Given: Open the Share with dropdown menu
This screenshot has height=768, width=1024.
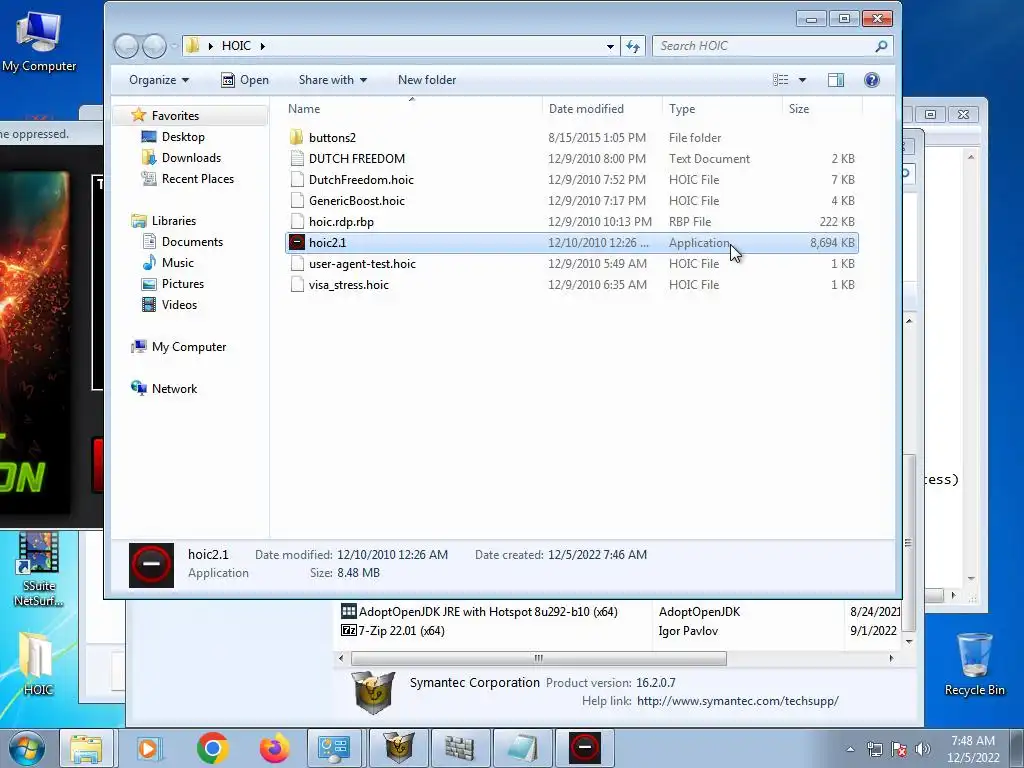Looking at the screenshot, I should 332,80.
